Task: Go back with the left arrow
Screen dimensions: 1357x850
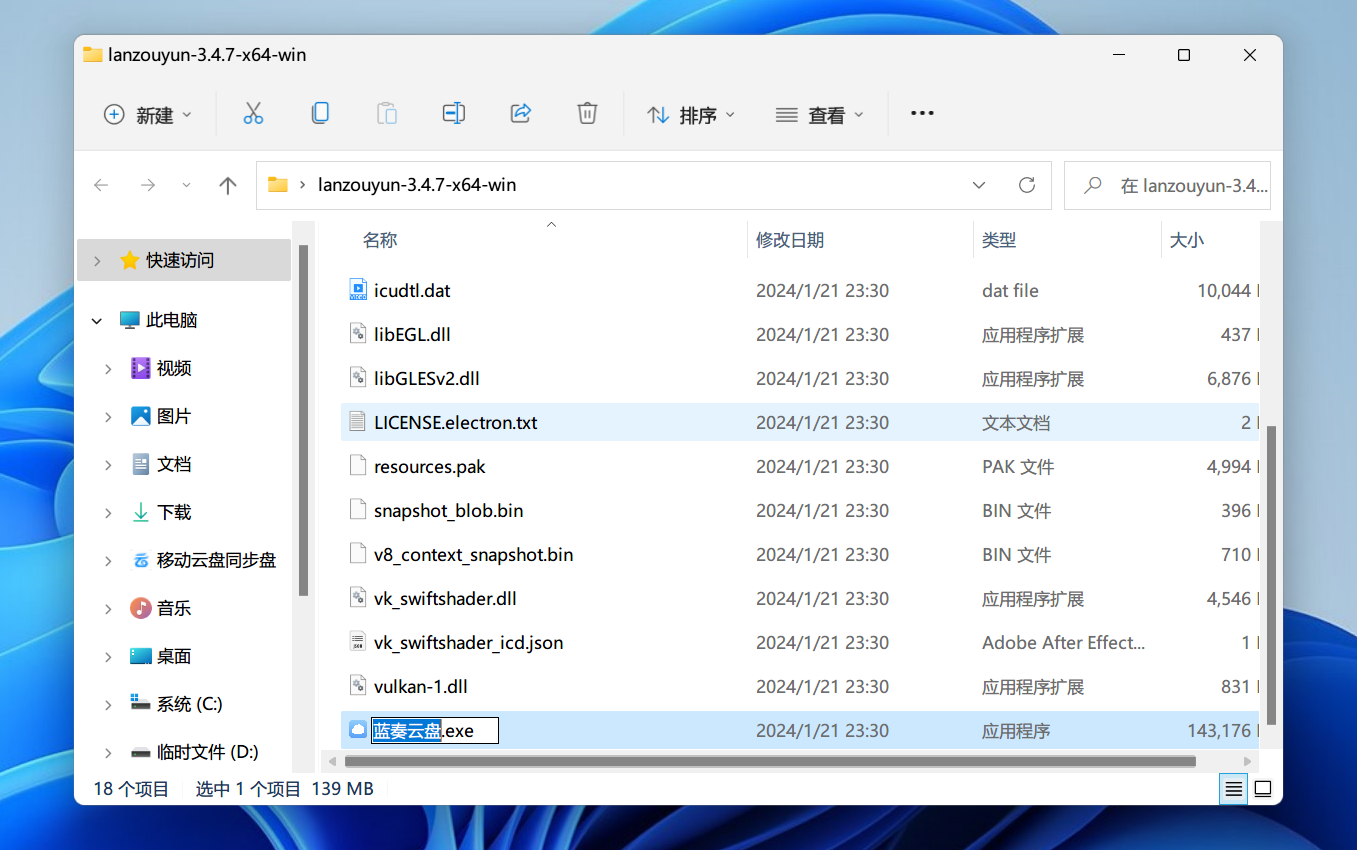Action: tap(101, 185)
